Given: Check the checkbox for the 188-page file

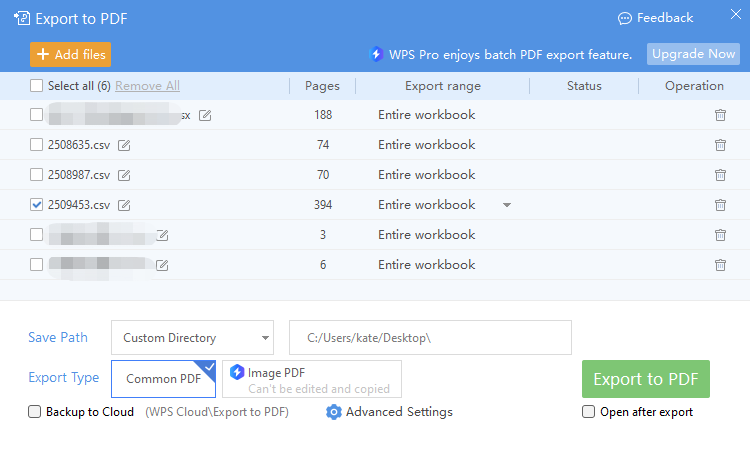Looking at the screenshot, I should click(x=36, y=115).
